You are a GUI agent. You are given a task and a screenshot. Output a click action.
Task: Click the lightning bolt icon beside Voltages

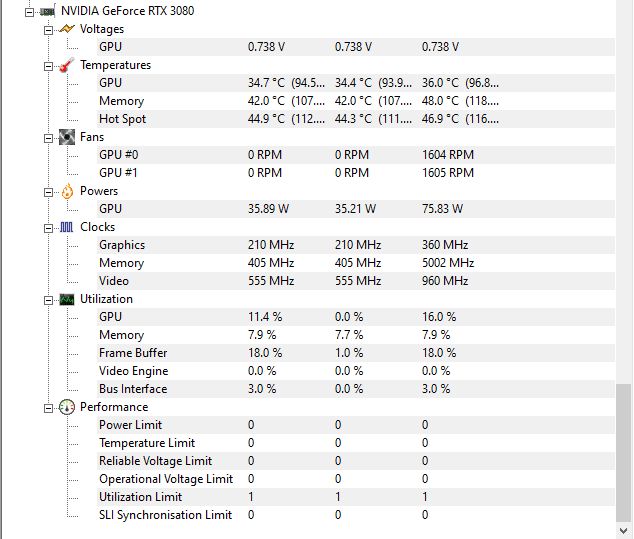pos(66,29)
